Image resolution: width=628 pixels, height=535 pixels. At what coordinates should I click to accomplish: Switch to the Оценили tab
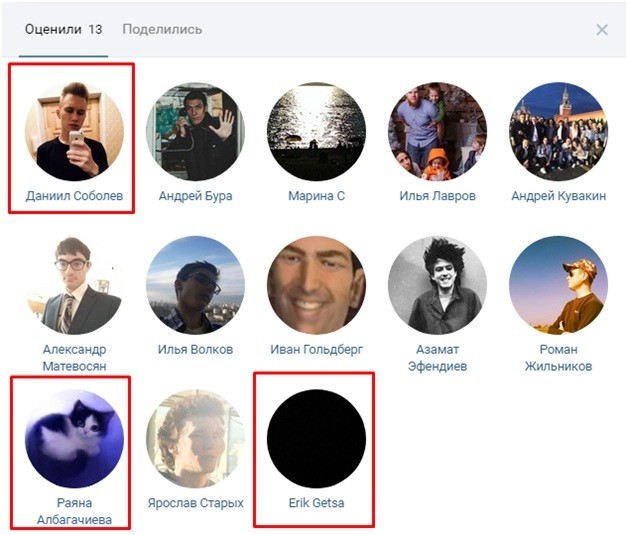(63, 30)
